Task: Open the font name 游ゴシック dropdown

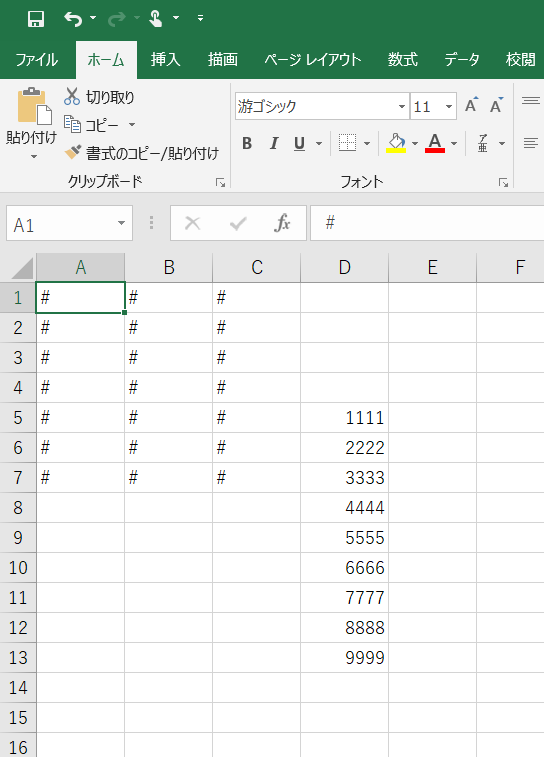Action: coord(402,106)
